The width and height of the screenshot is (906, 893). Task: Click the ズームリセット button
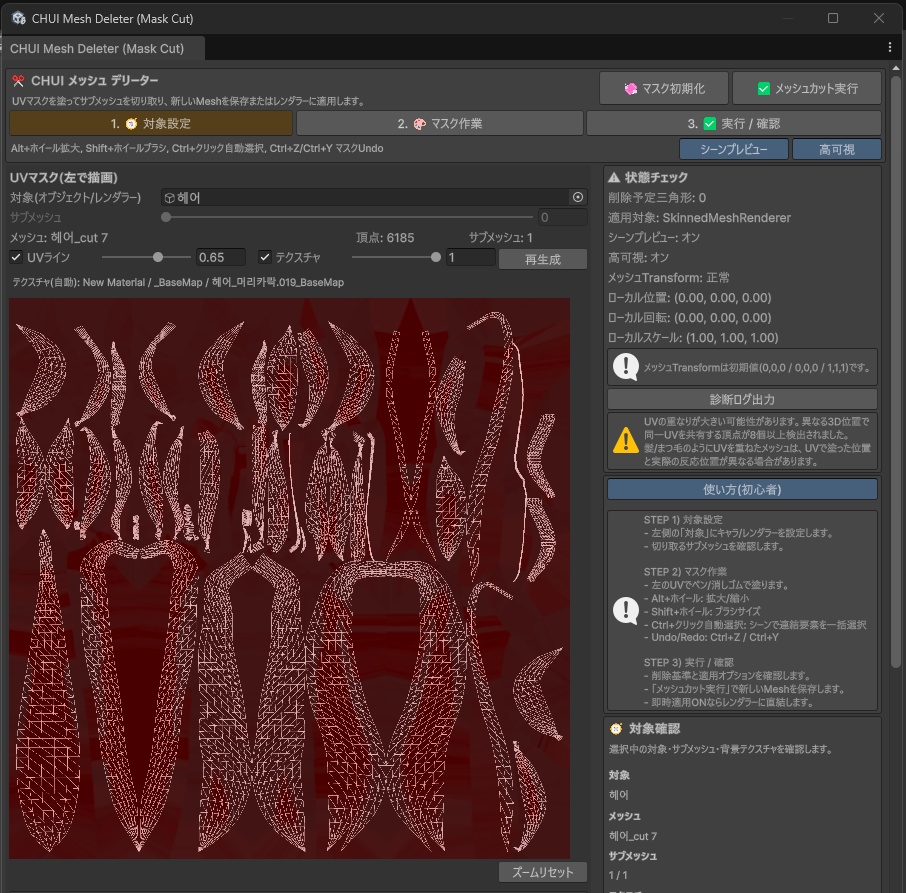pyautogui.click(x=543, y=872)
